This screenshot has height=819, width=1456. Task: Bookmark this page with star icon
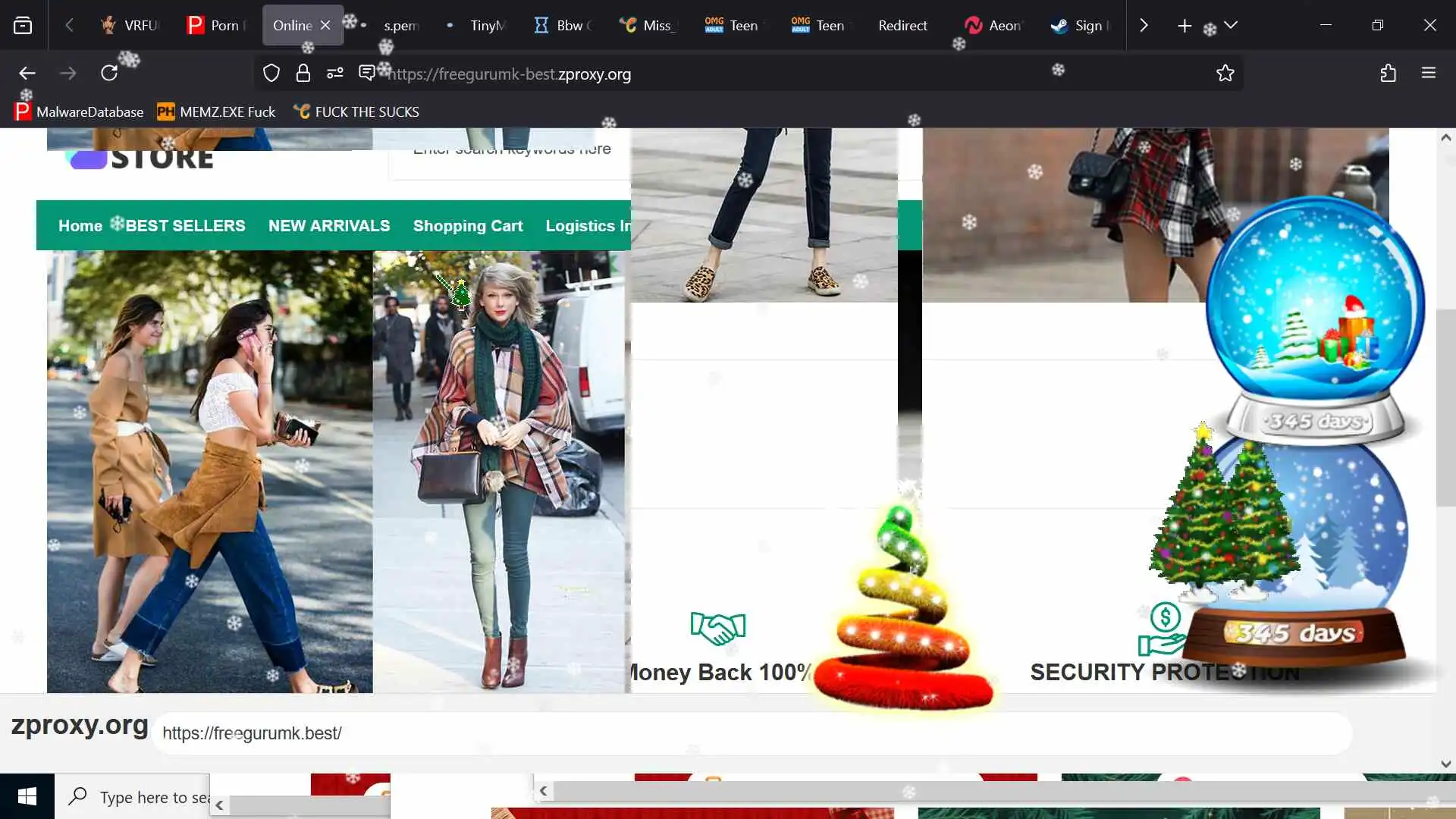(1225, 74)
